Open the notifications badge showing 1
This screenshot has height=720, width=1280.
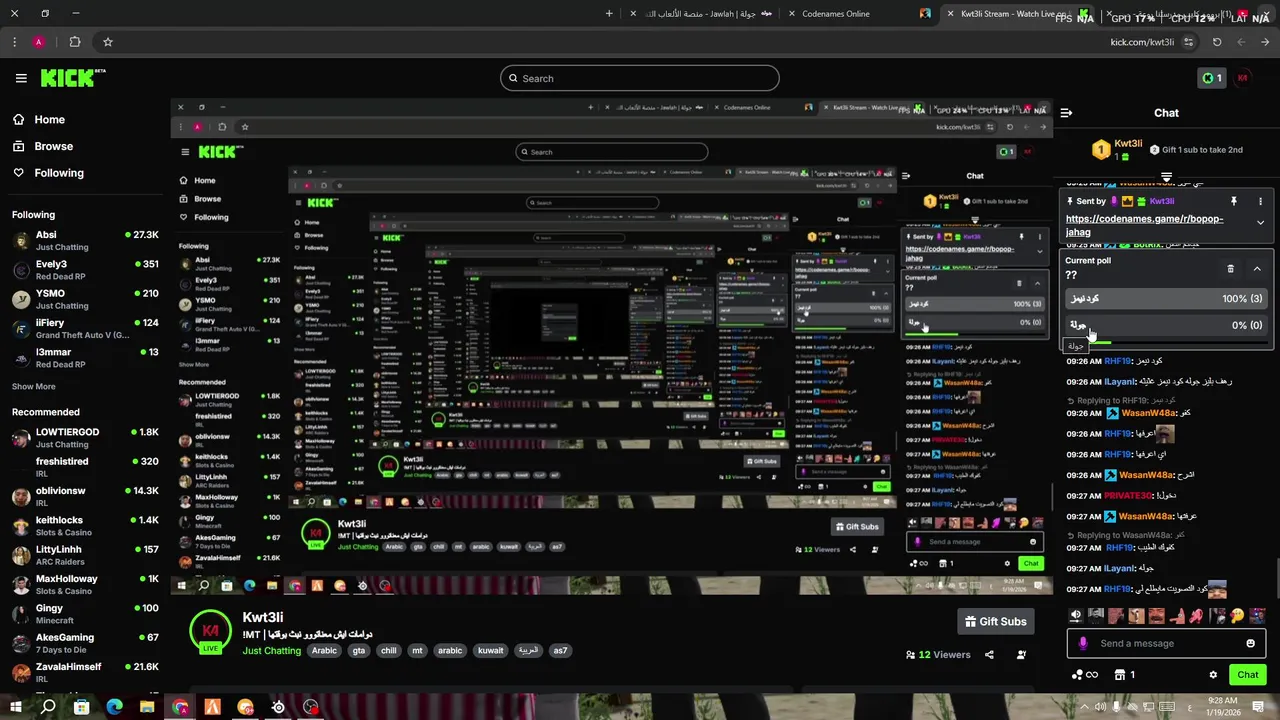coord(1212,78)
